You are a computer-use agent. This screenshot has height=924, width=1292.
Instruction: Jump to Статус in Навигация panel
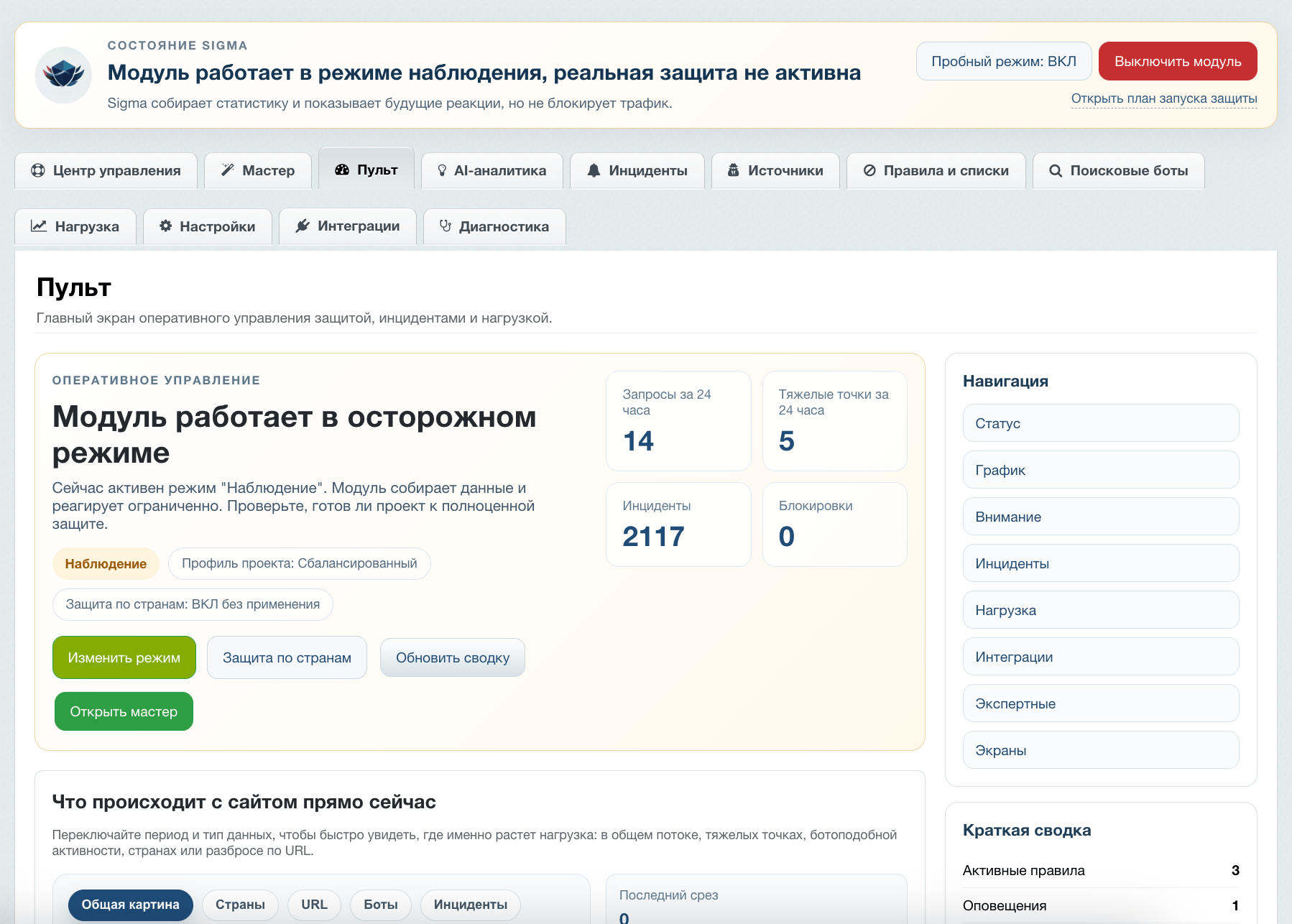coord(1101,423)
